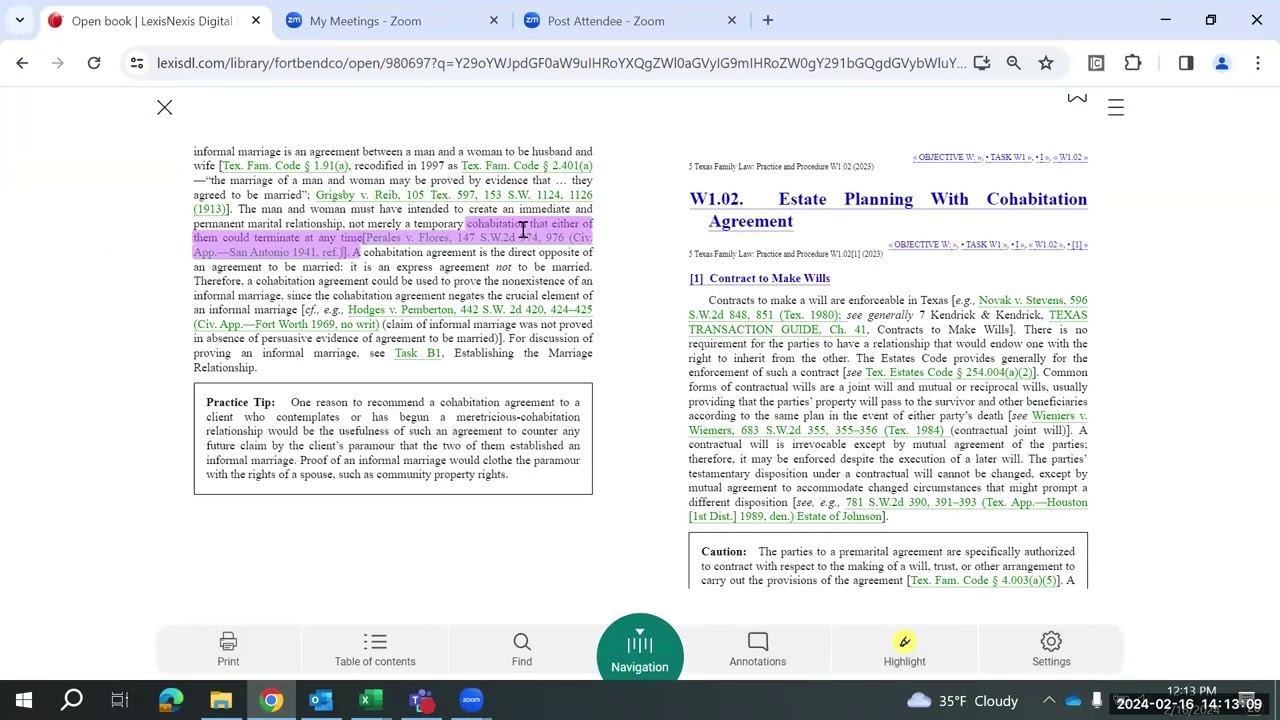This screenshot has width=1280, height=720.
Task: Close the Post Attendee - Zoom tab
Action: [732, 20]
